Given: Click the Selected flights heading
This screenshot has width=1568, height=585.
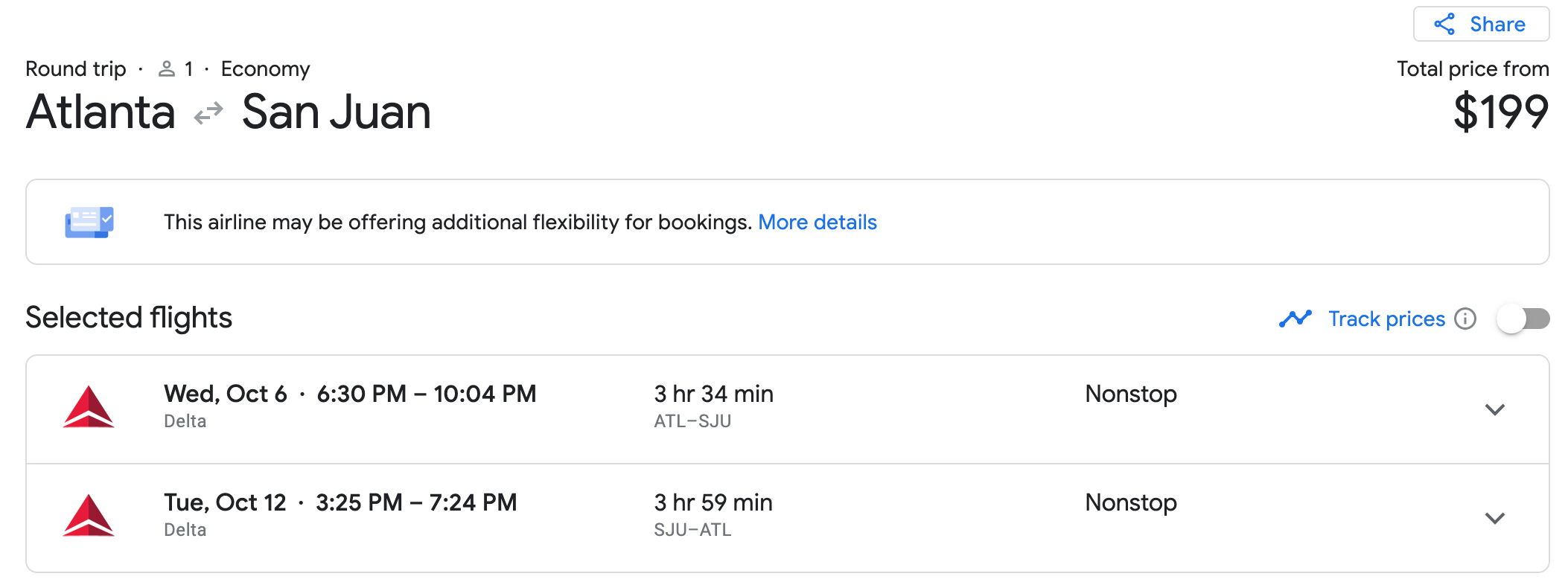Looking at the screenshot, I should 129,318.
